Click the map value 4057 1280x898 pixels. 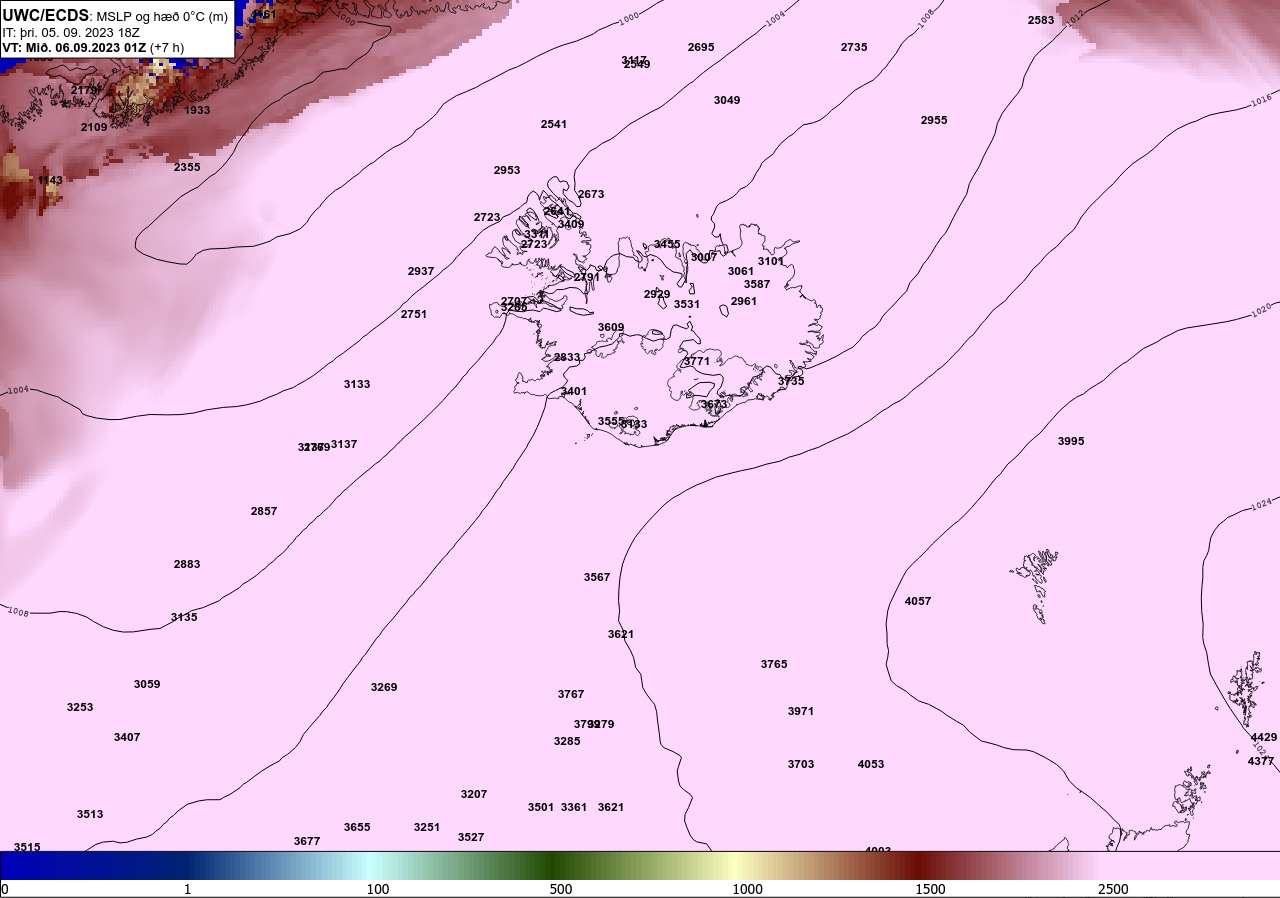click(918, 601)
